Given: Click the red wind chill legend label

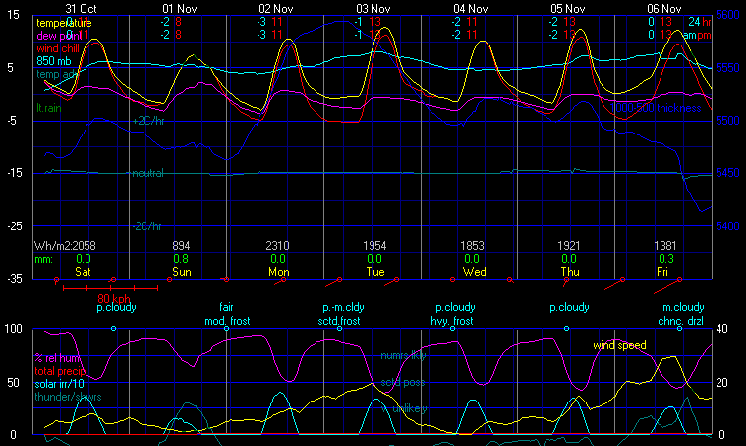Looking at the screenshot, I should coord(58,48).
